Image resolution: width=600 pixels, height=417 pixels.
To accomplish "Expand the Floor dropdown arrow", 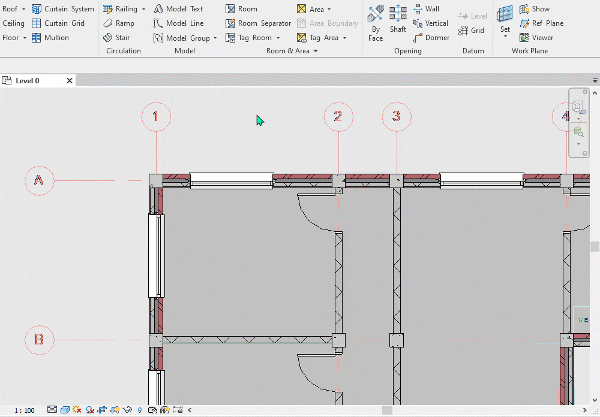I will pos(24,37).
